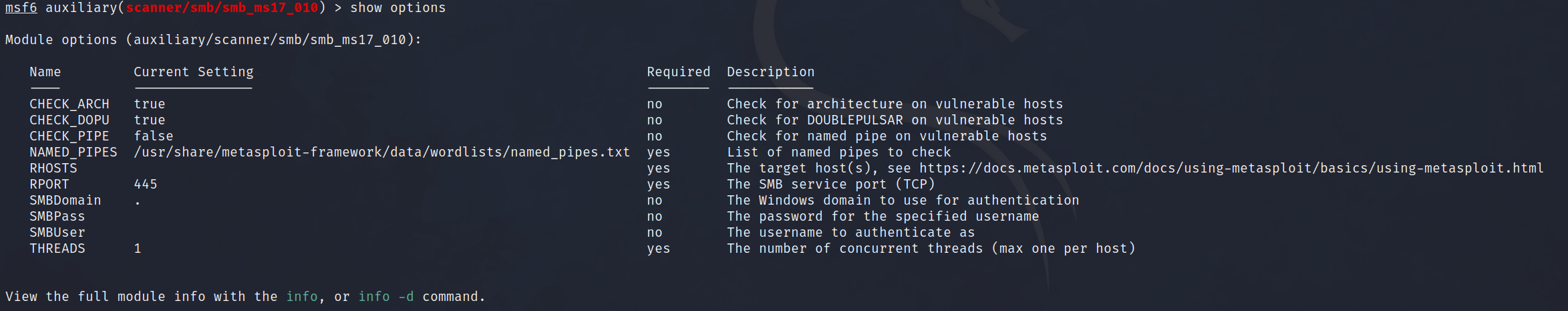1568x311 pixels.
Task: Click the RPORT value 445
Action: pyautogui.click(x=146, y=184)
